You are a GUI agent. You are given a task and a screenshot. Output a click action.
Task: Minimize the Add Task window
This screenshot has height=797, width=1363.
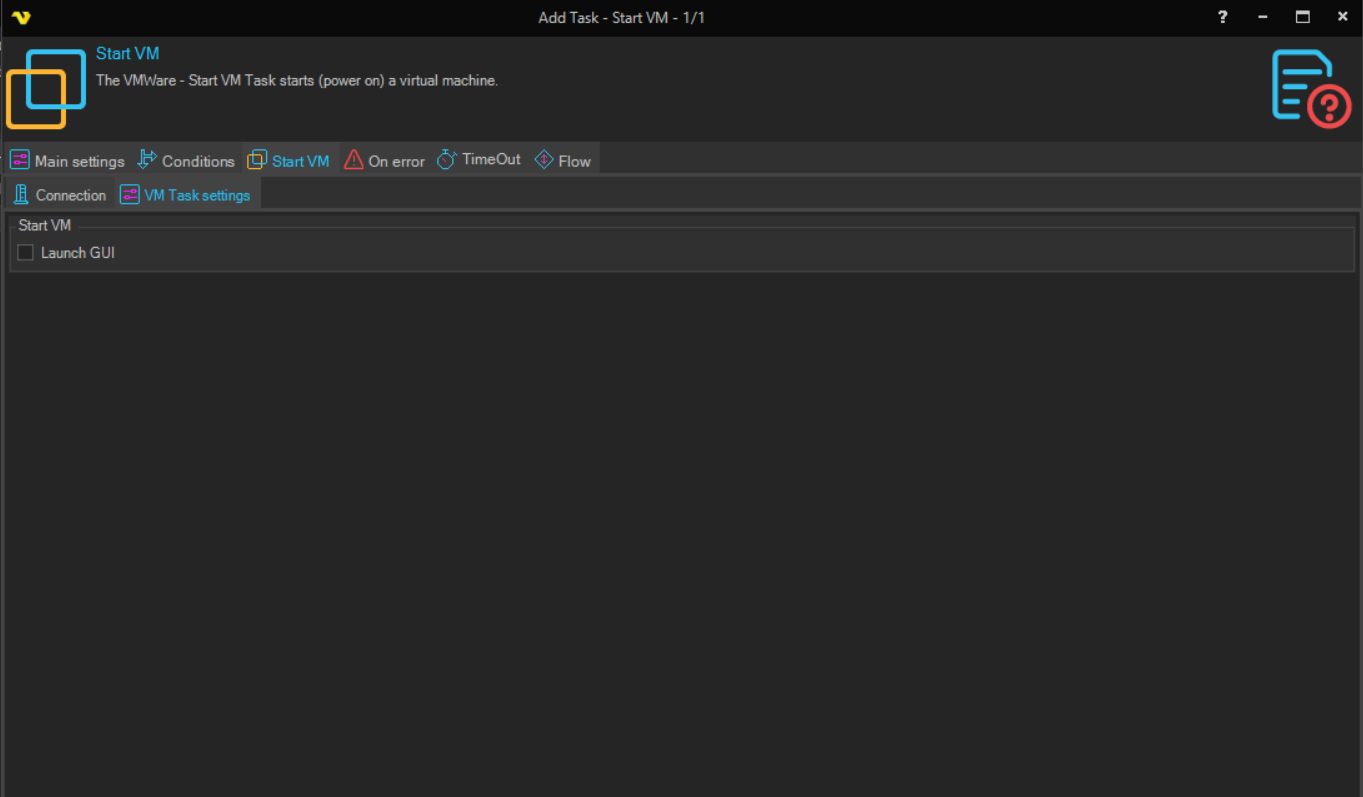(x=1263, y=17)
